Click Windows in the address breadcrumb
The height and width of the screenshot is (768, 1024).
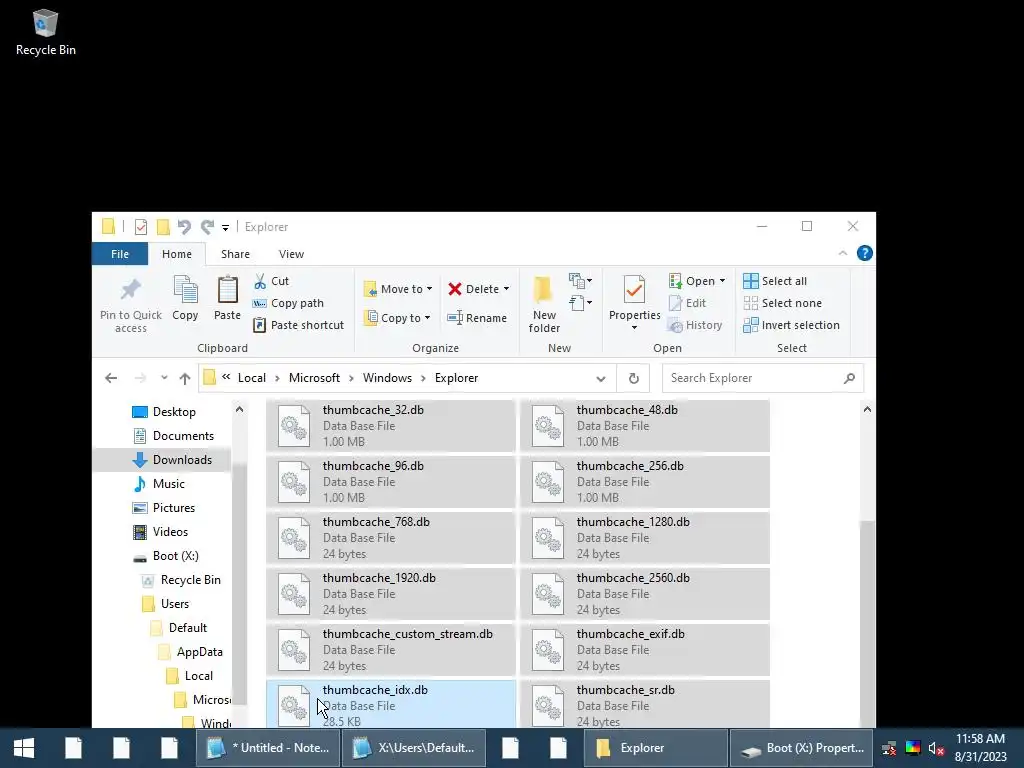point(387,378)
